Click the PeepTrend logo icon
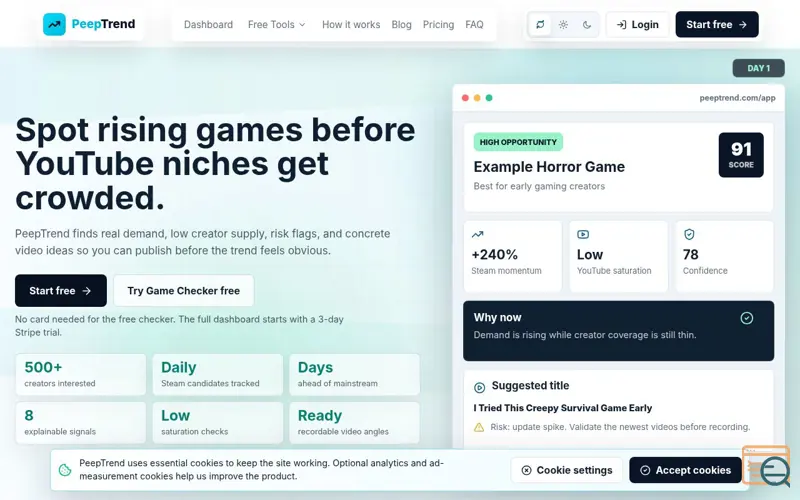Screen dimensions: 800x500 click(54, 24)
